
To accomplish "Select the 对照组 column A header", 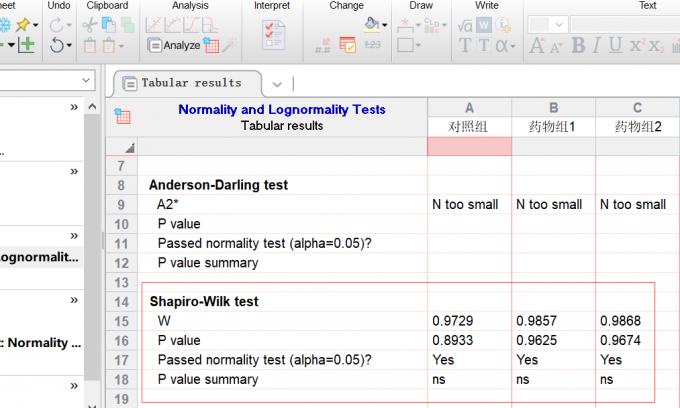I will click(x=469, y=117).
